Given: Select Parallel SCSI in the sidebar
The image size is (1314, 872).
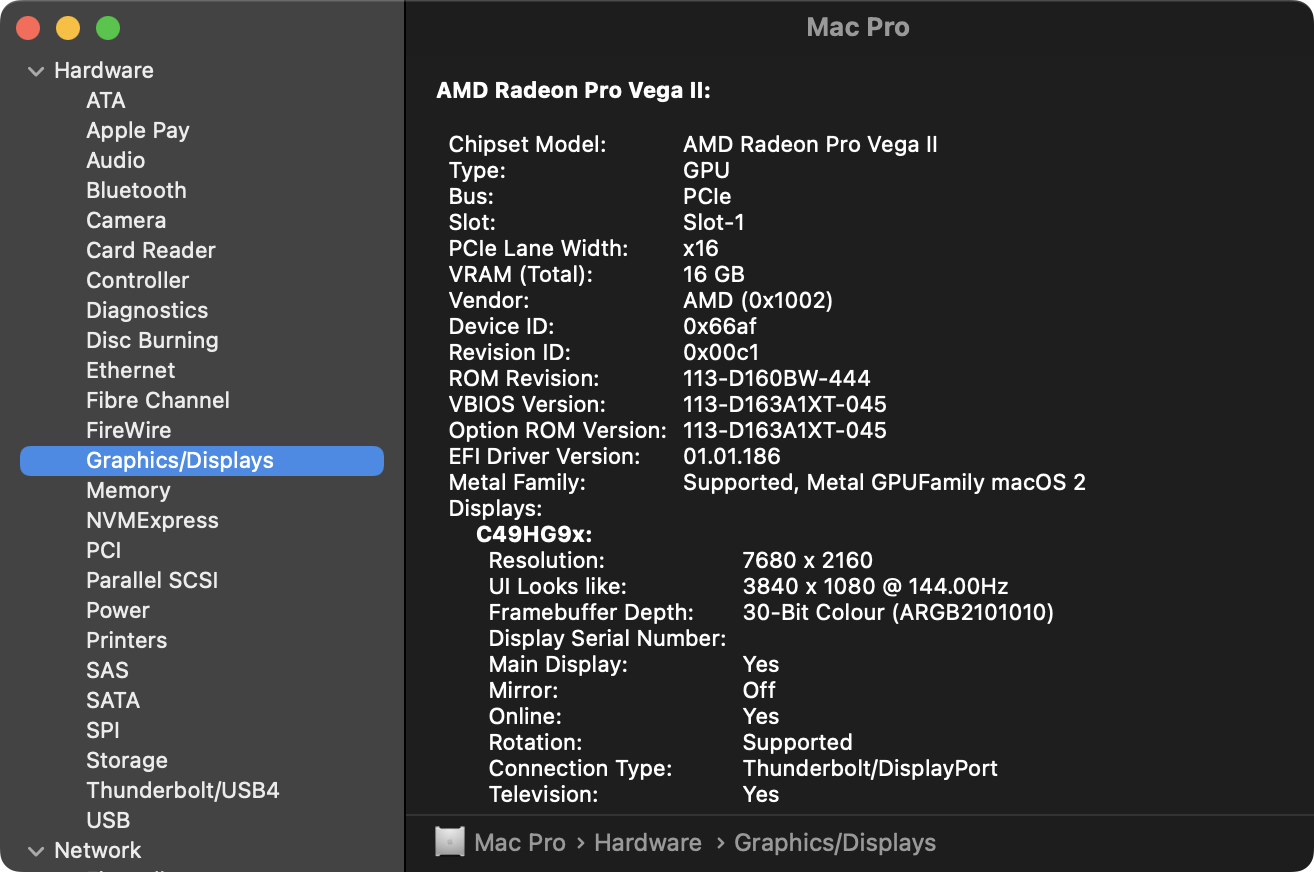Looking at the screenshot, I should (152, 580).
